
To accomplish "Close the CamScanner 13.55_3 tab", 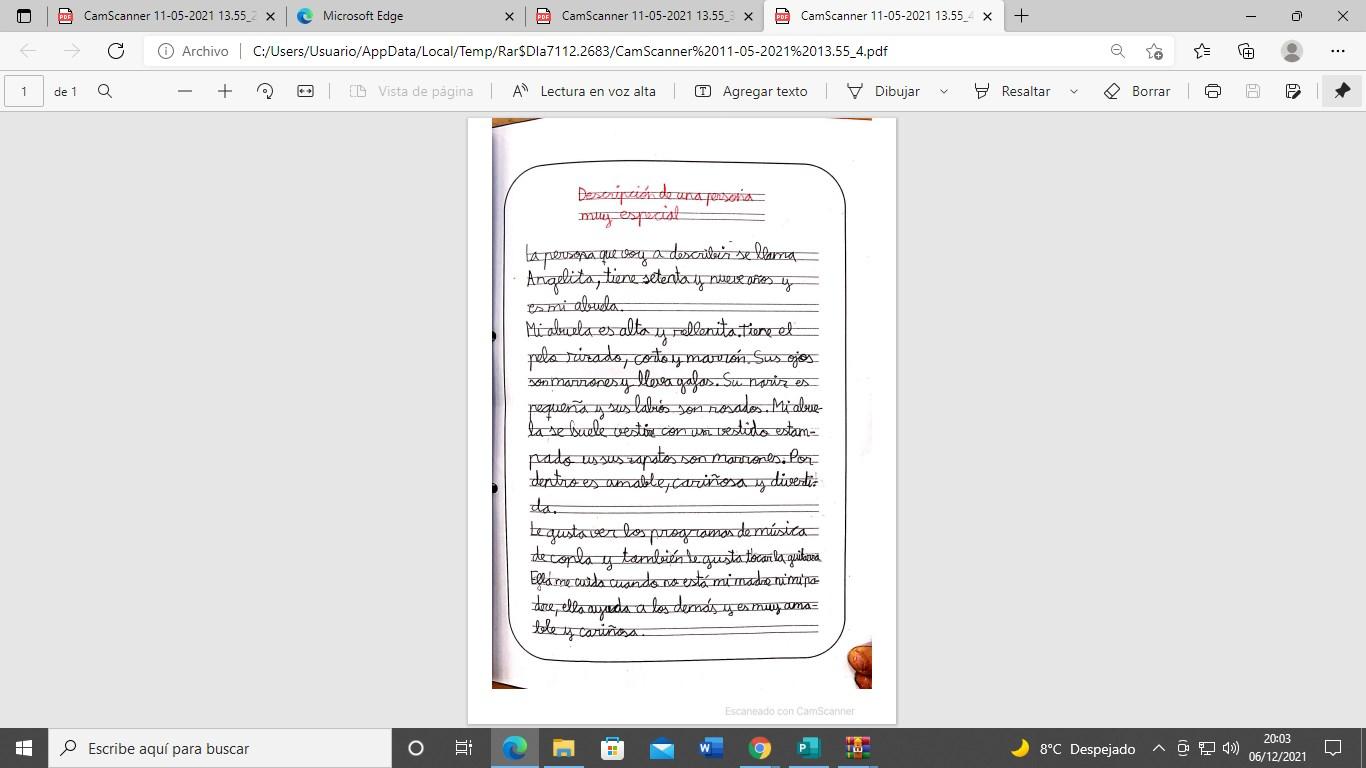I will click(748, 16).
